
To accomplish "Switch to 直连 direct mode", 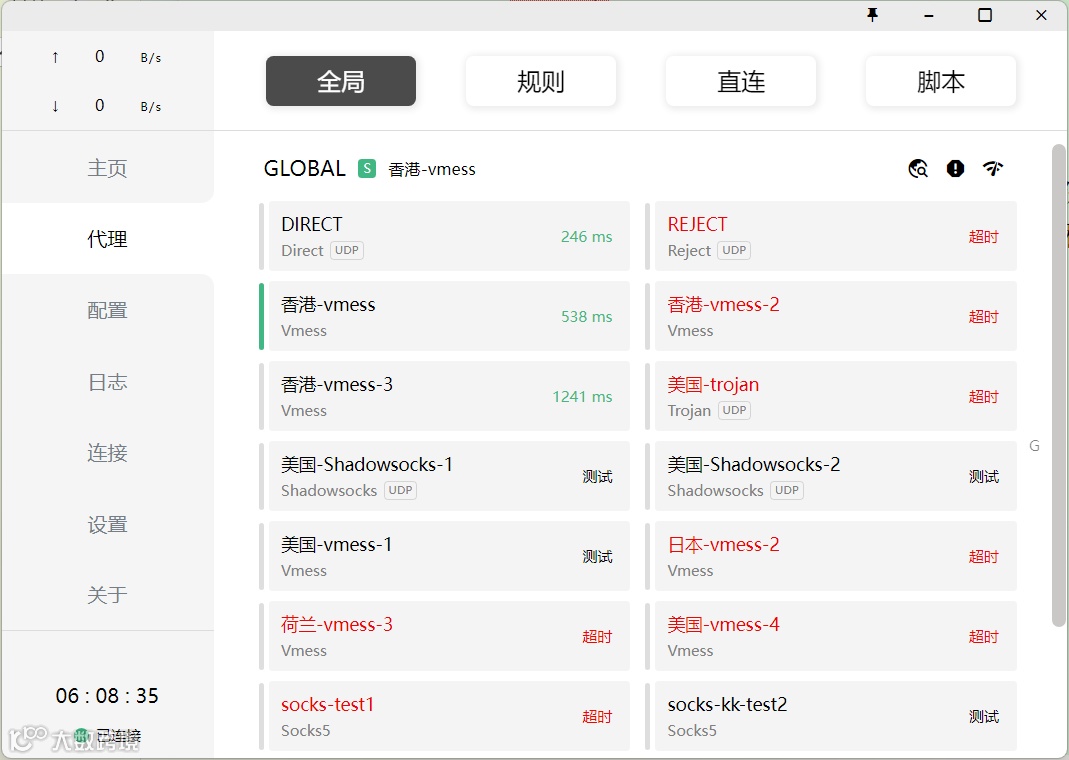I will (740, 81).
